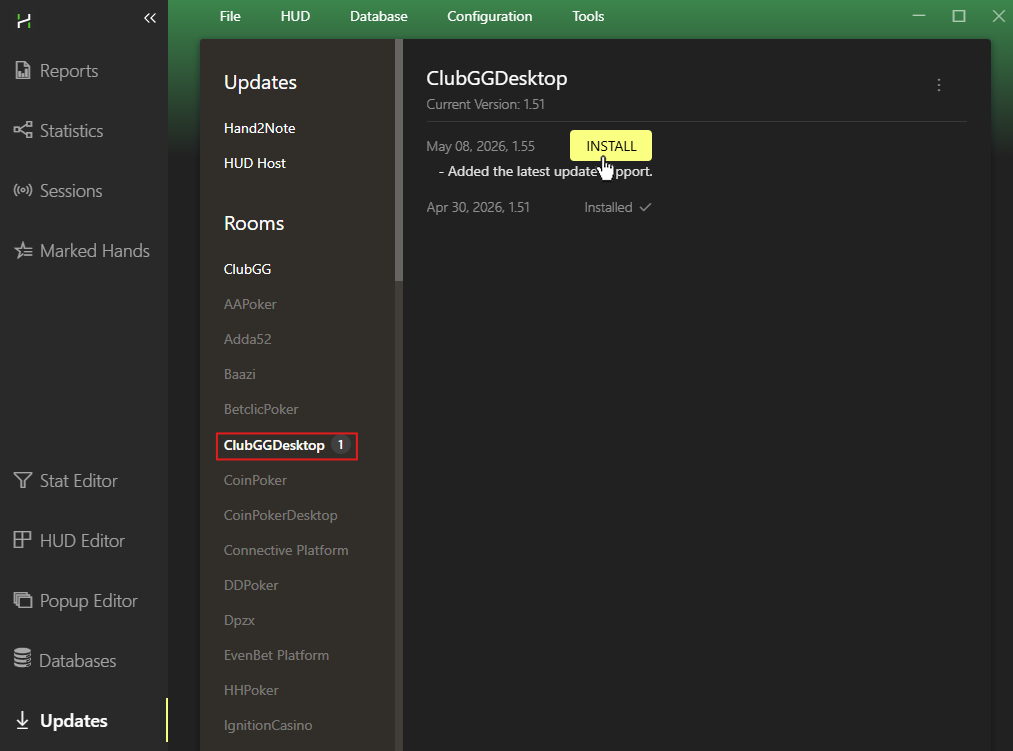Image resolution: width=1013 pixels, height=751 pixels.
Task: Select the BetclicPoker room
Action: 261,409
